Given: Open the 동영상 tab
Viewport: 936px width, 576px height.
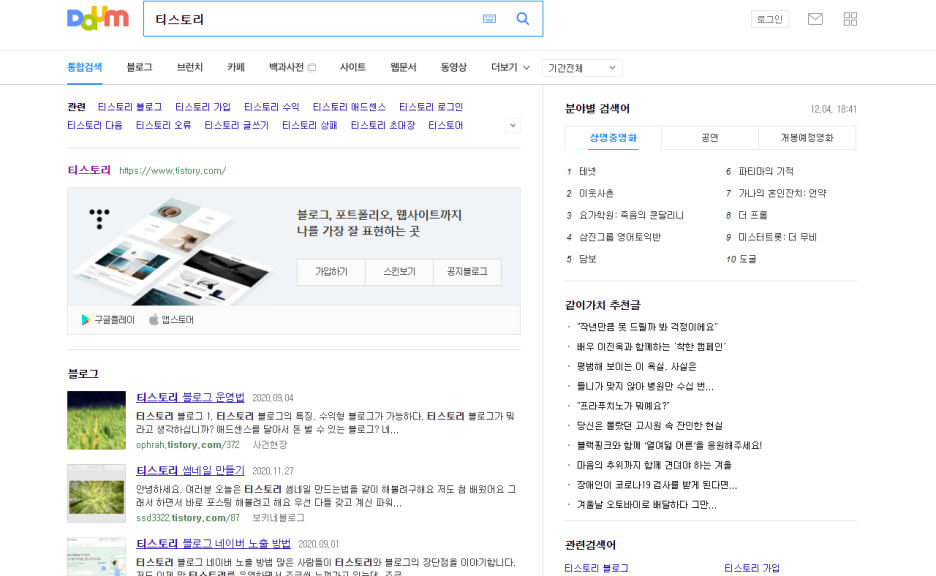Looking at the screenshot, I should click(454, 67).
